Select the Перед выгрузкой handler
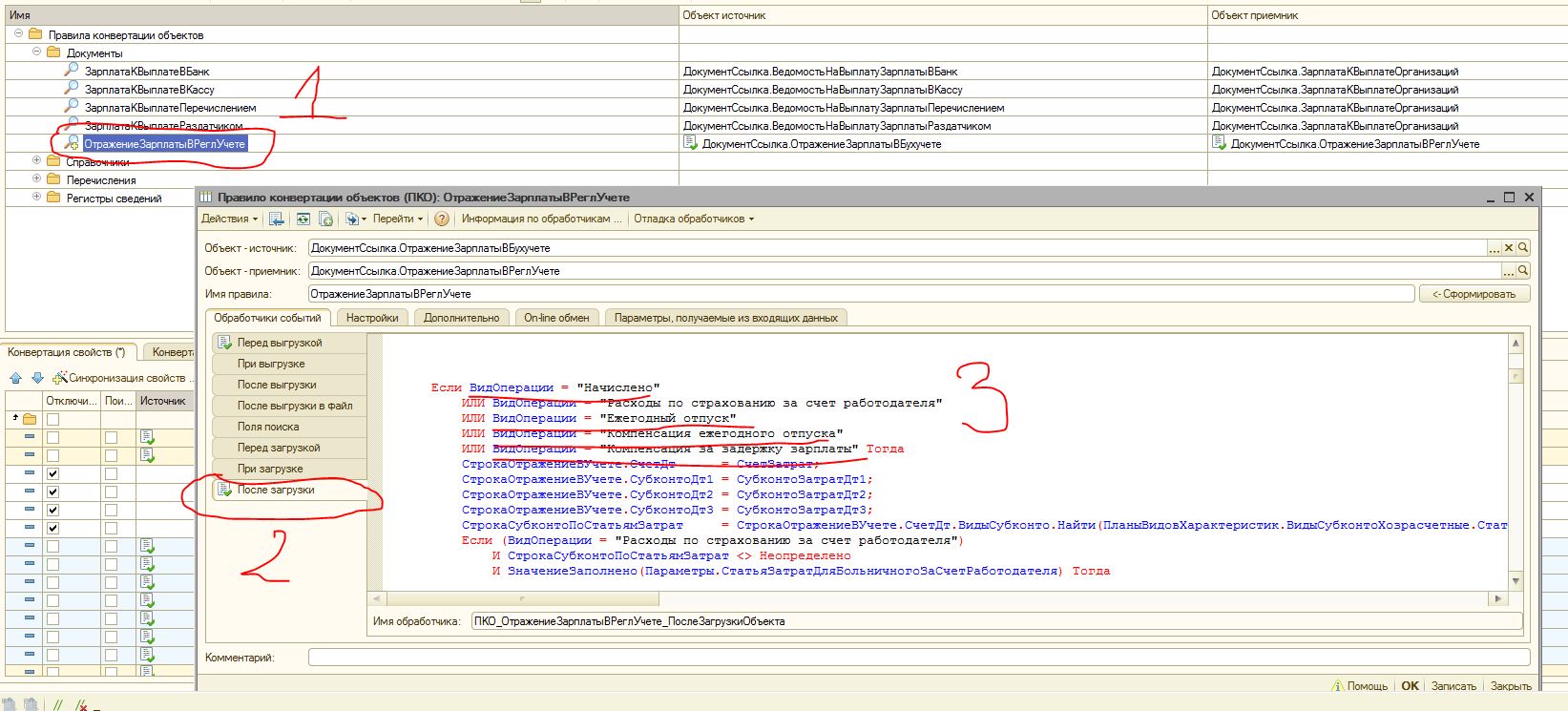The width and height of the screenshot is (1568, 711). pyautogui.click(x=289, y=343)
